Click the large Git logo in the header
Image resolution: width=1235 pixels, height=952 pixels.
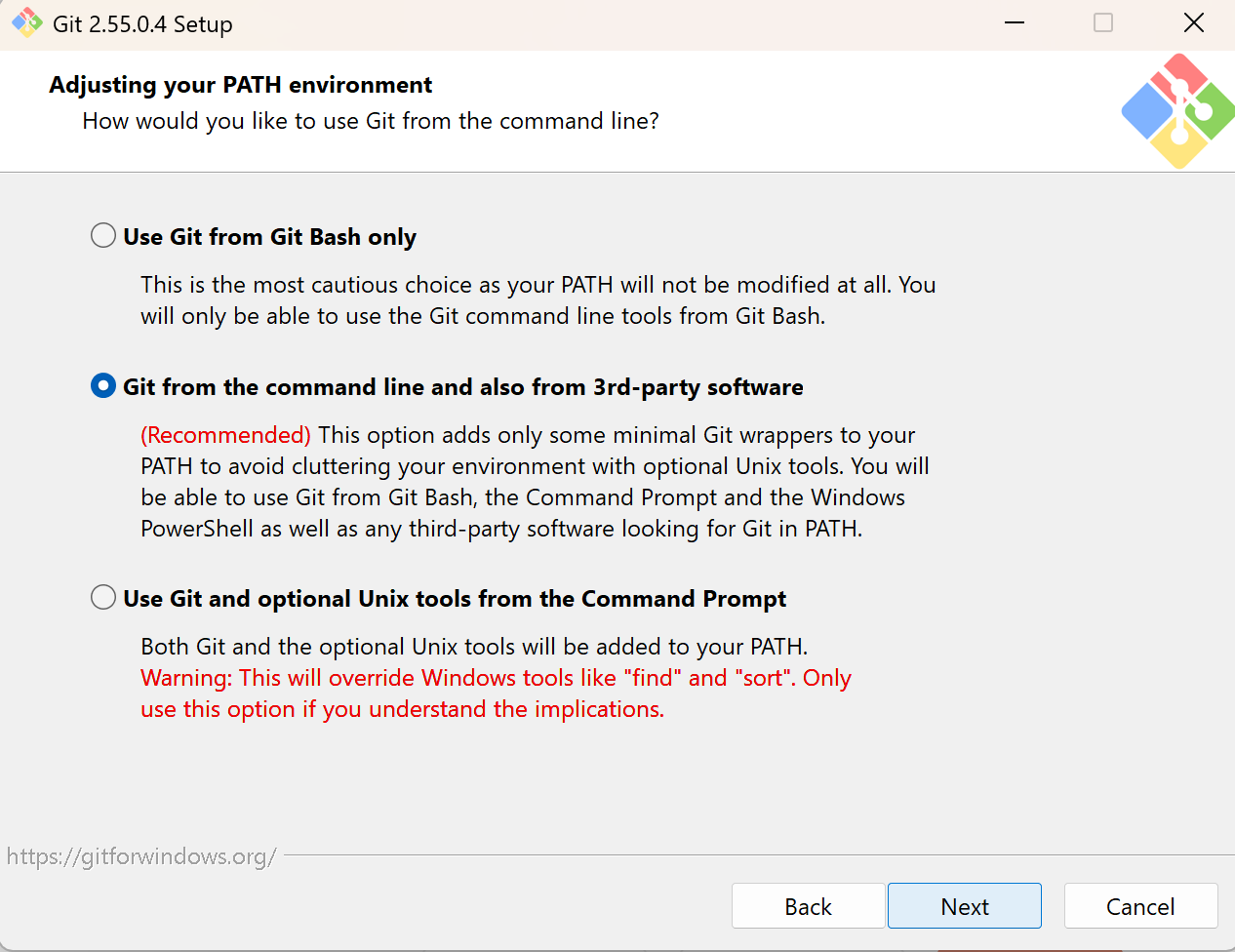click(x=1178, y=111)
